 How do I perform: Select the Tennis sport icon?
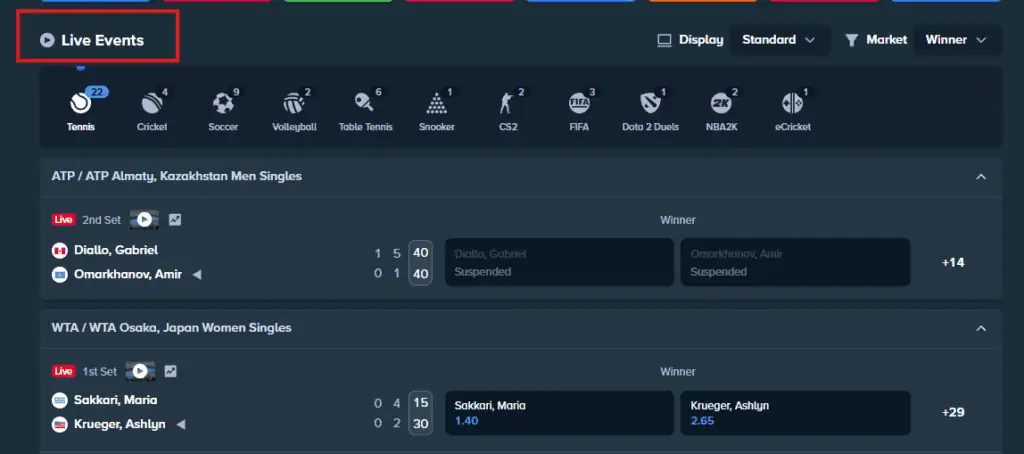[x=81, y=104]
